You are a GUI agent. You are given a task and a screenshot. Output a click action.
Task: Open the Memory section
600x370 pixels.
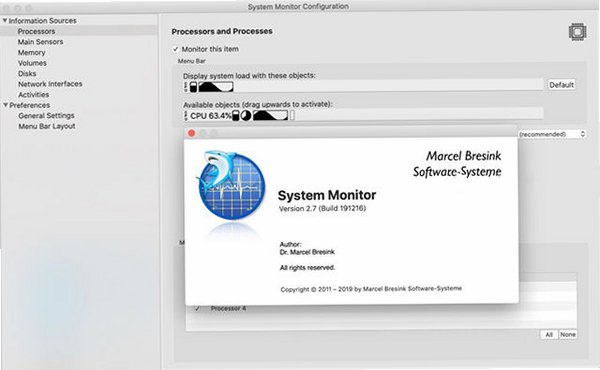31,52
